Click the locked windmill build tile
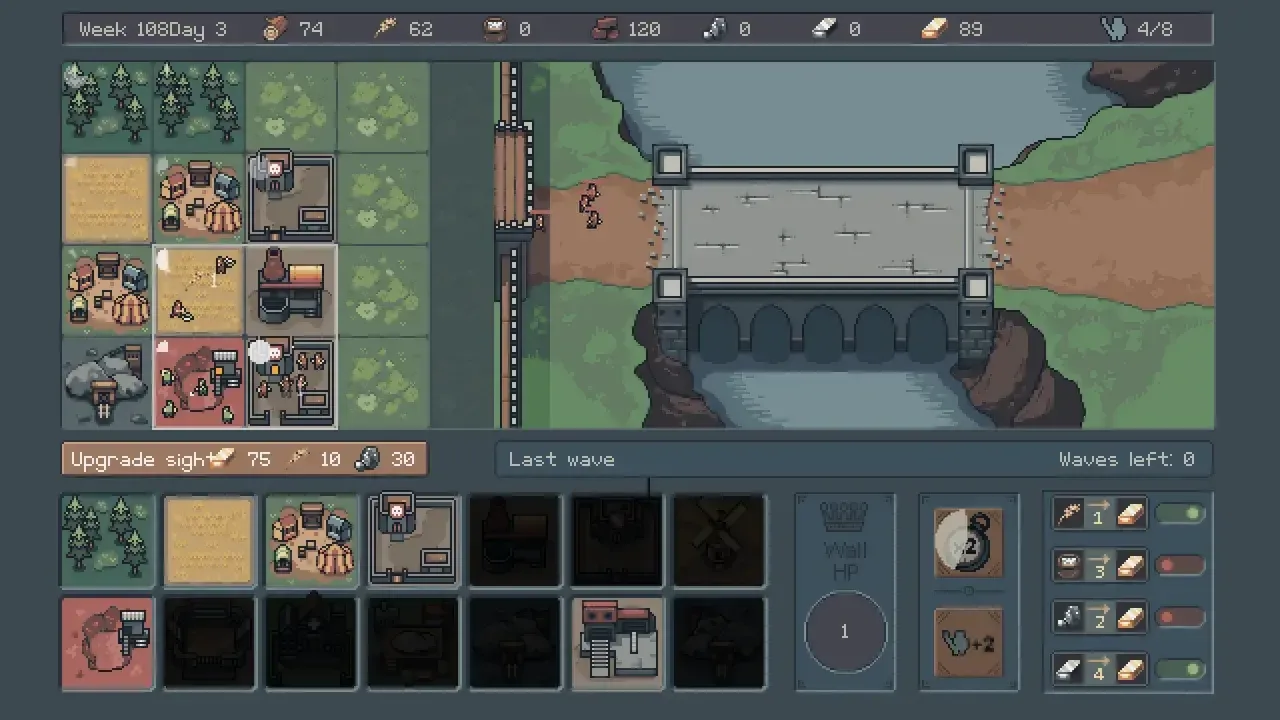The image size is (1280, 720). (720, 540)
